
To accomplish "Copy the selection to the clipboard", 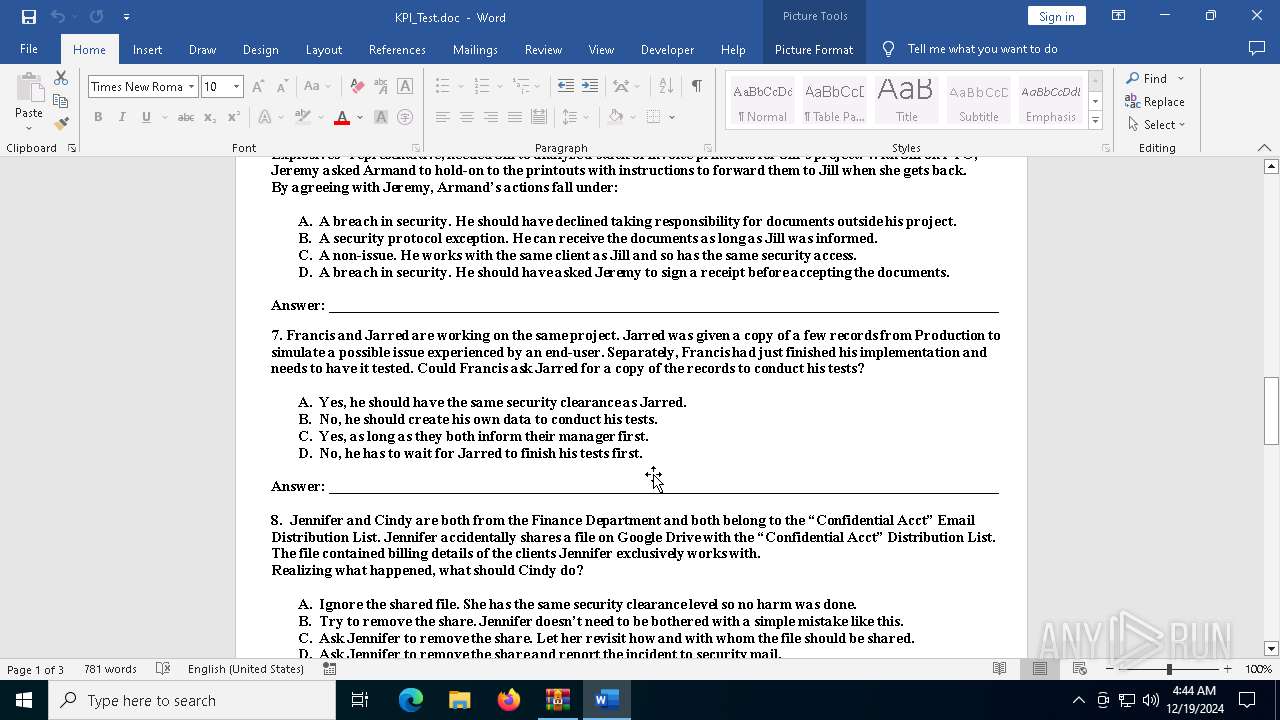I will pos(61,101).
